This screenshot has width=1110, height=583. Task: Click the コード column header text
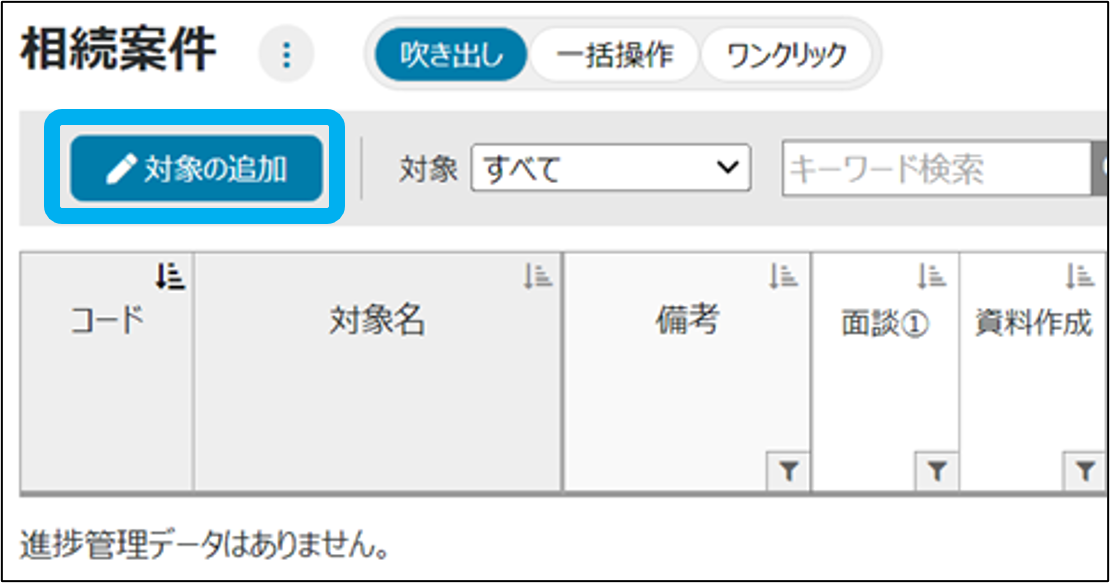coord(107,321)
